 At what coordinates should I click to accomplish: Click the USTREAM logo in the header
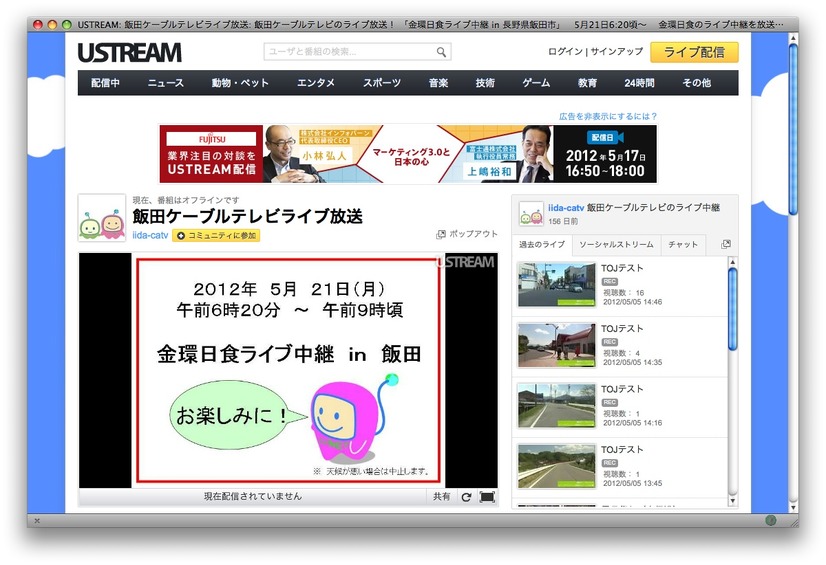[x=130, y=53]
